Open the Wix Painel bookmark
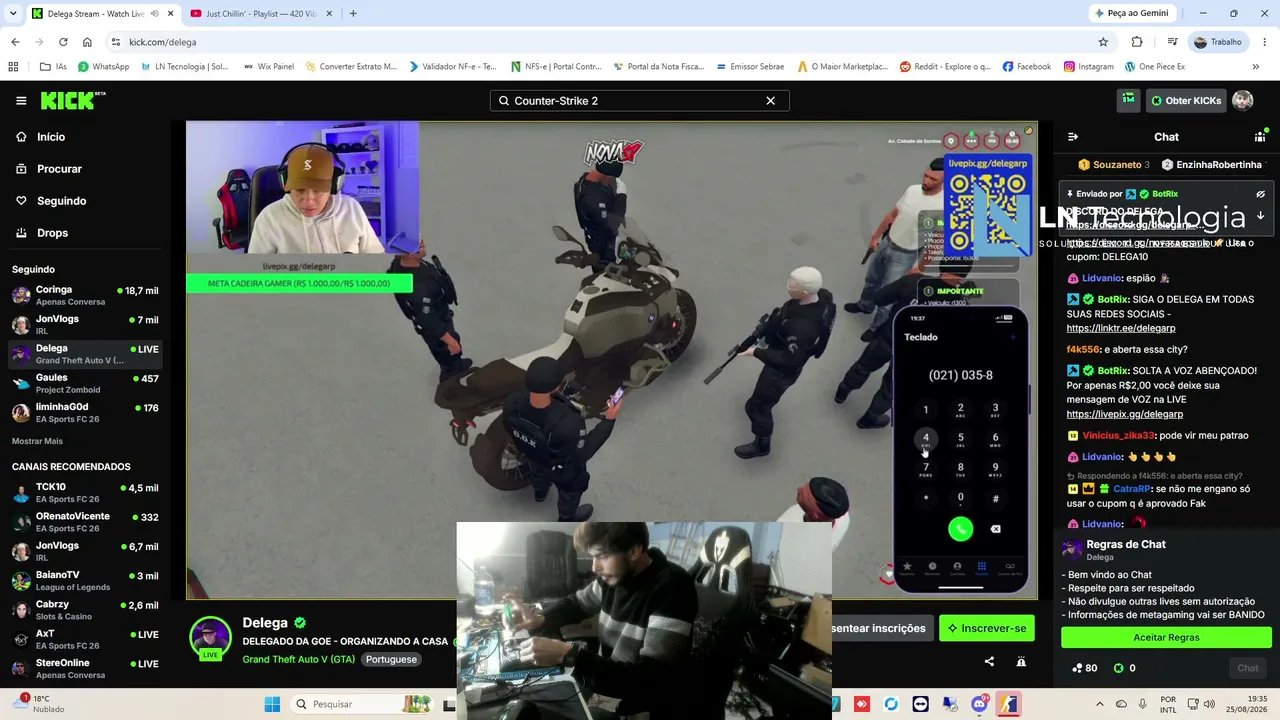The height and width of the screenshot is (720, 1280). [268, 67]
